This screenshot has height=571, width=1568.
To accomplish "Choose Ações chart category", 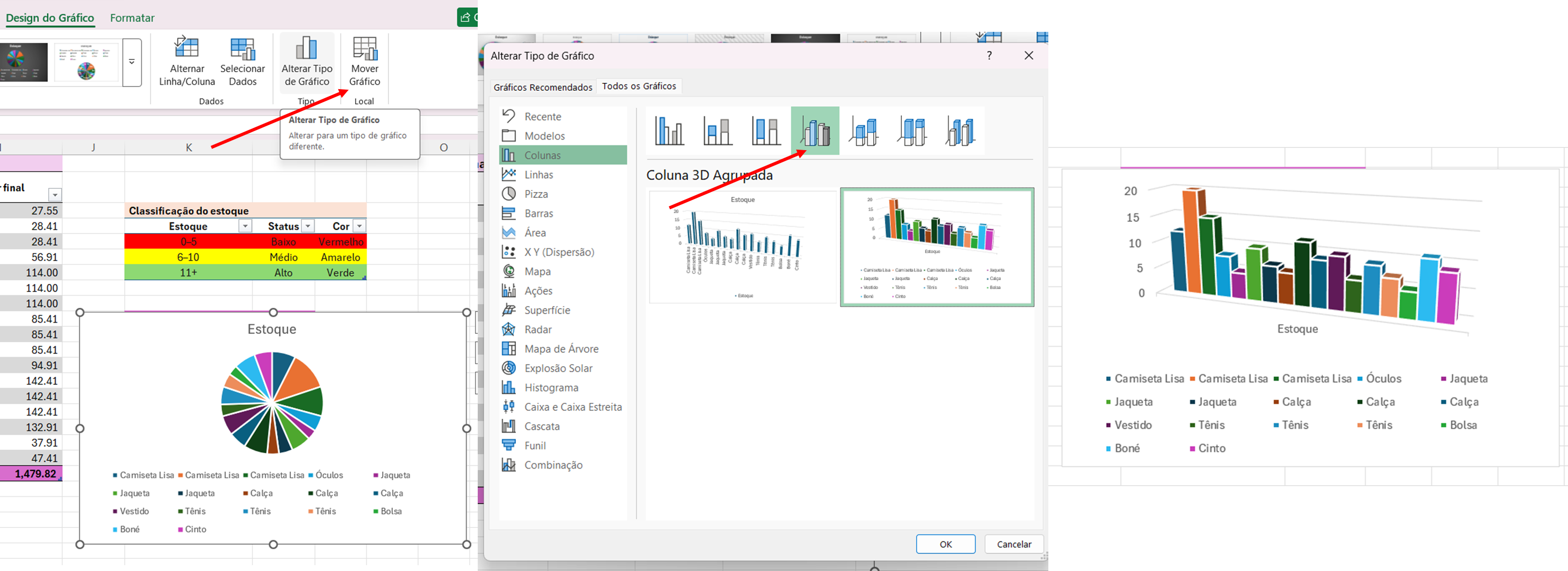I will click(x=563, y=291).
